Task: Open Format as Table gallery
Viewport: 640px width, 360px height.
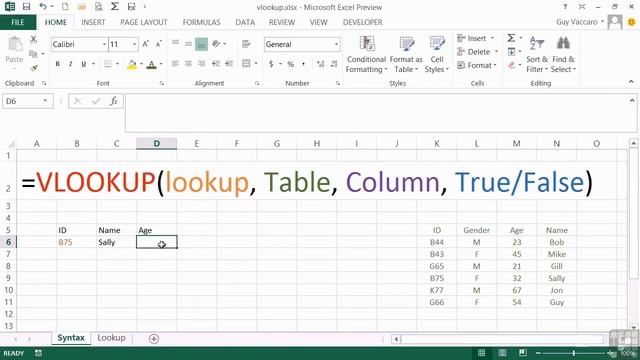Action: pyautogui.click(x=406, y=54)
